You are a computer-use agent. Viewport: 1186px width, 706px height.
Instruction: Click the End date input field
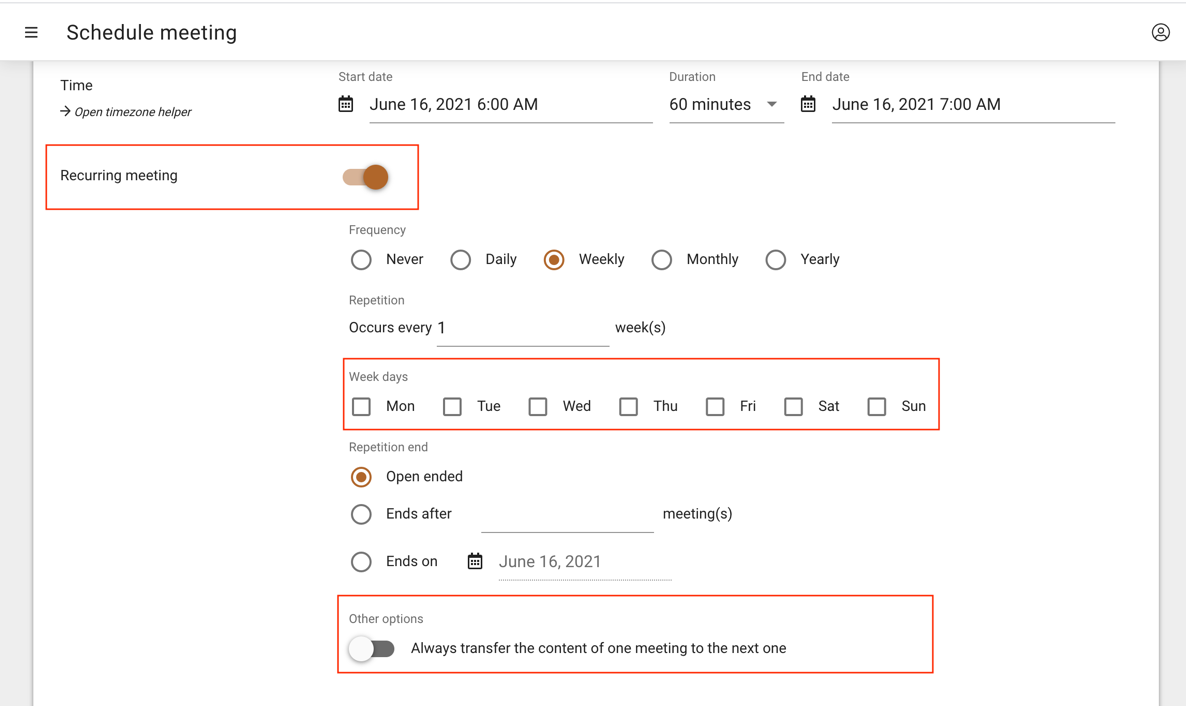pos(973,105)
